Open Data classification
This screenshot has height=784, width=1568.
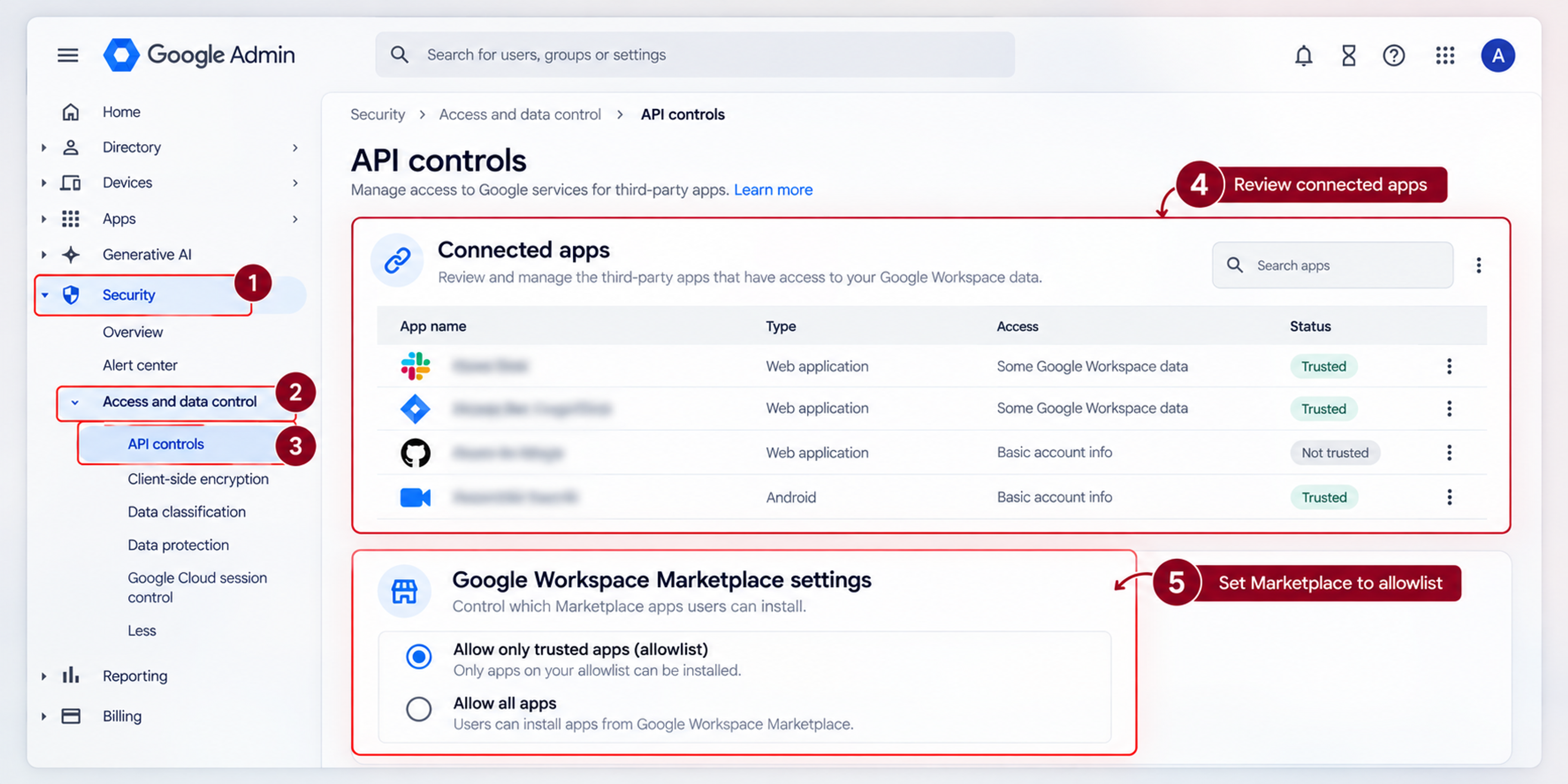tap(186, 512)
